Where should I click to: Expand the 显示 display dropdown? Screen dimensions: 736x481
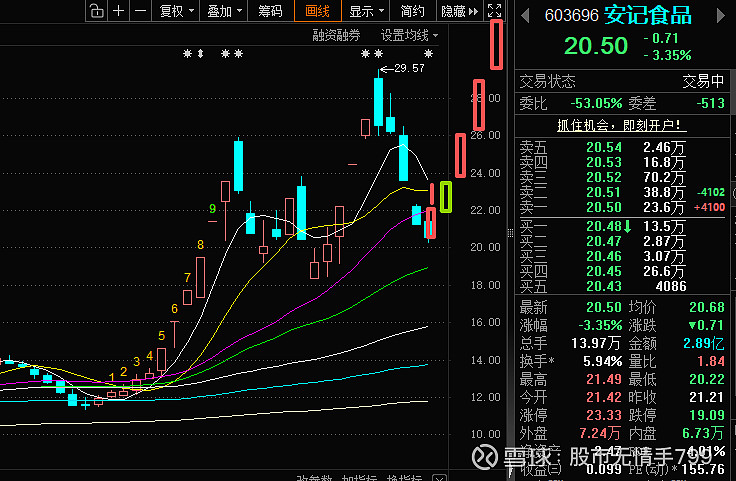click(366, 11)
